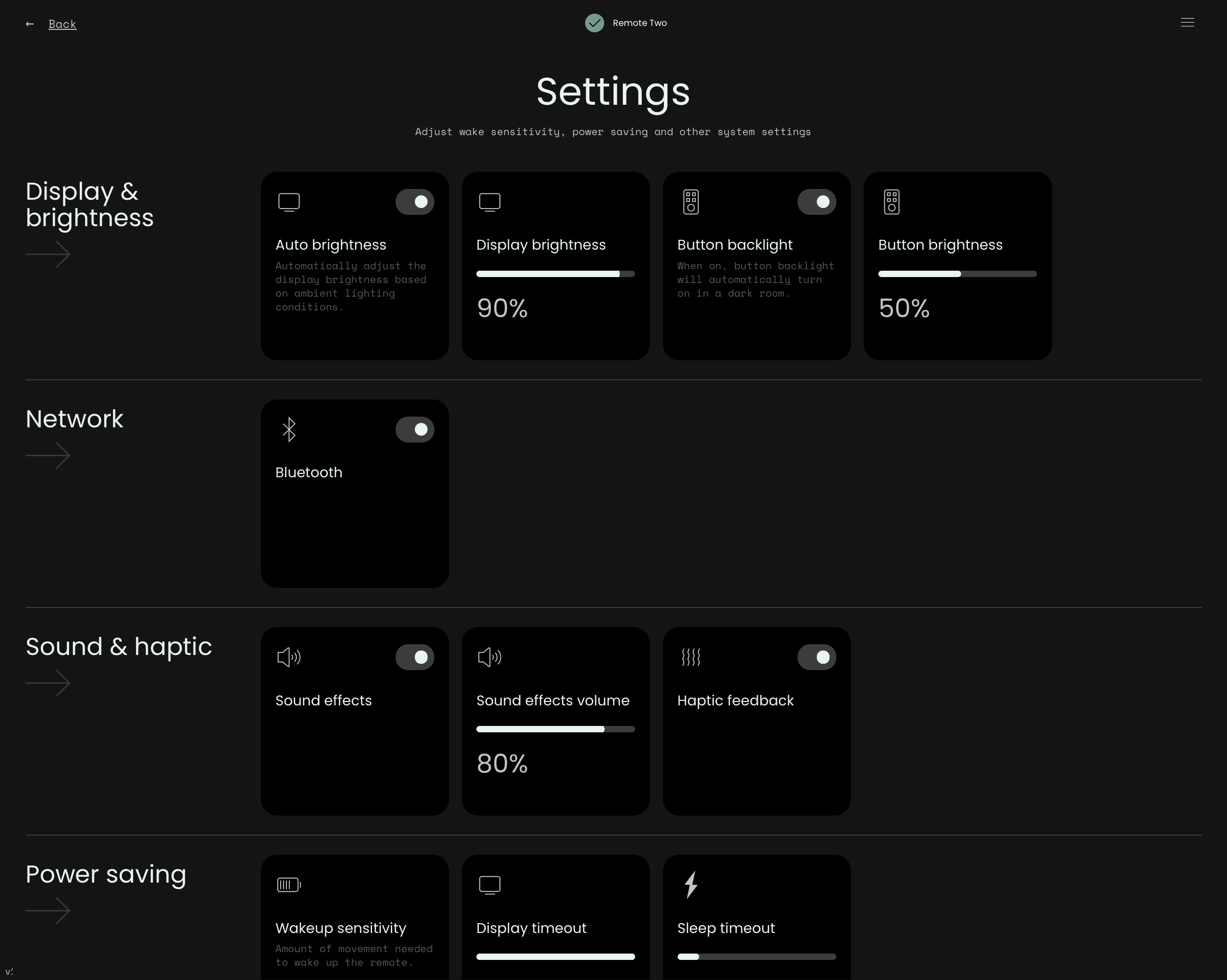The height and width of the screenshot is (980, 1227).
Task: Expand the Display & brightness section arrow
Action: click(x=48, y=254)
